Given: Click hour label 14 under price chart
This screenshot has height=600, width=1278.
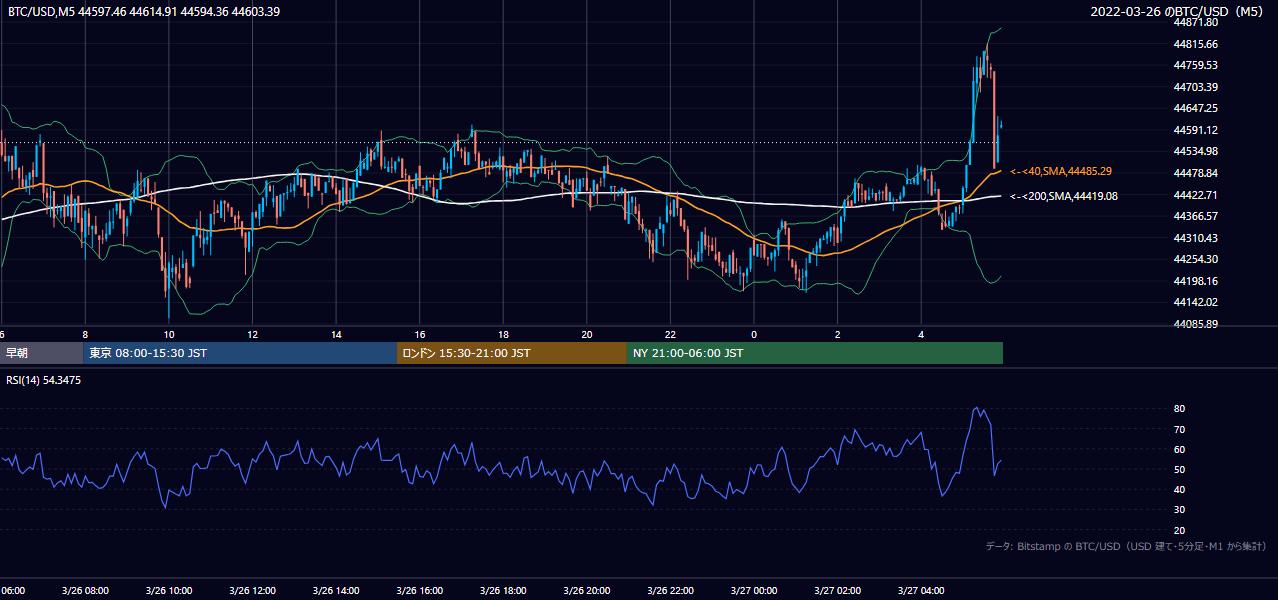Looking at the screenshot, I should click(x=336, y=335).
